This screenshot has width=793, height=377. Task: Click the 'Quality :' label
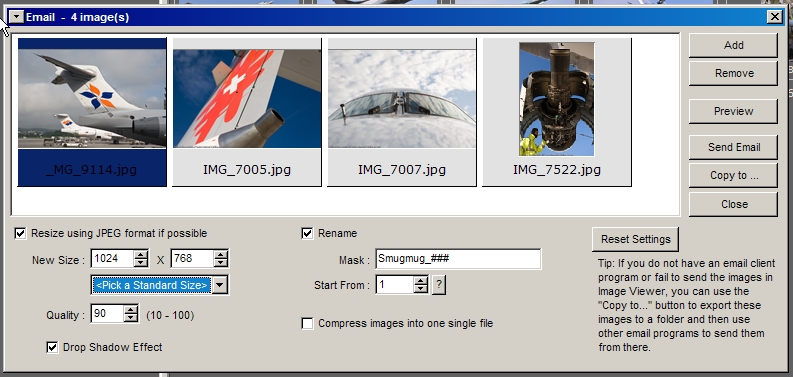(66, 315)
